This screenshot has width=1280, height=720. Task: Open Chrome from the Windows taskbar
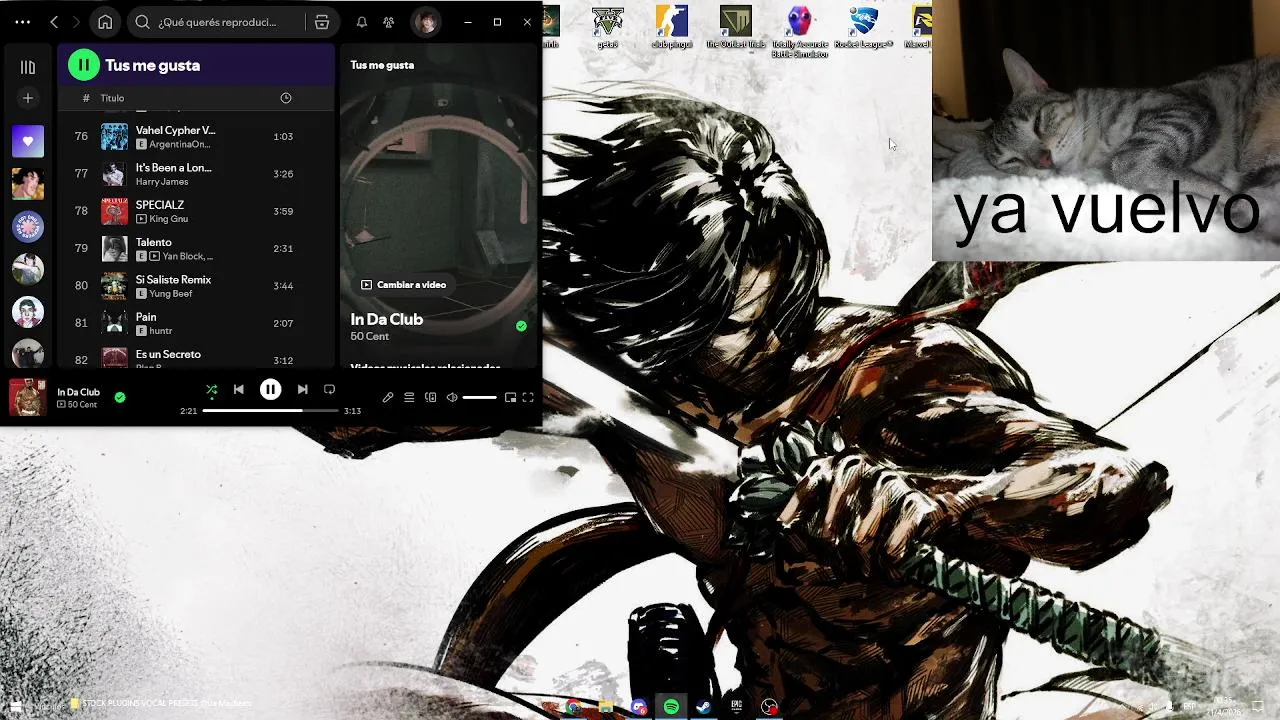573,706
